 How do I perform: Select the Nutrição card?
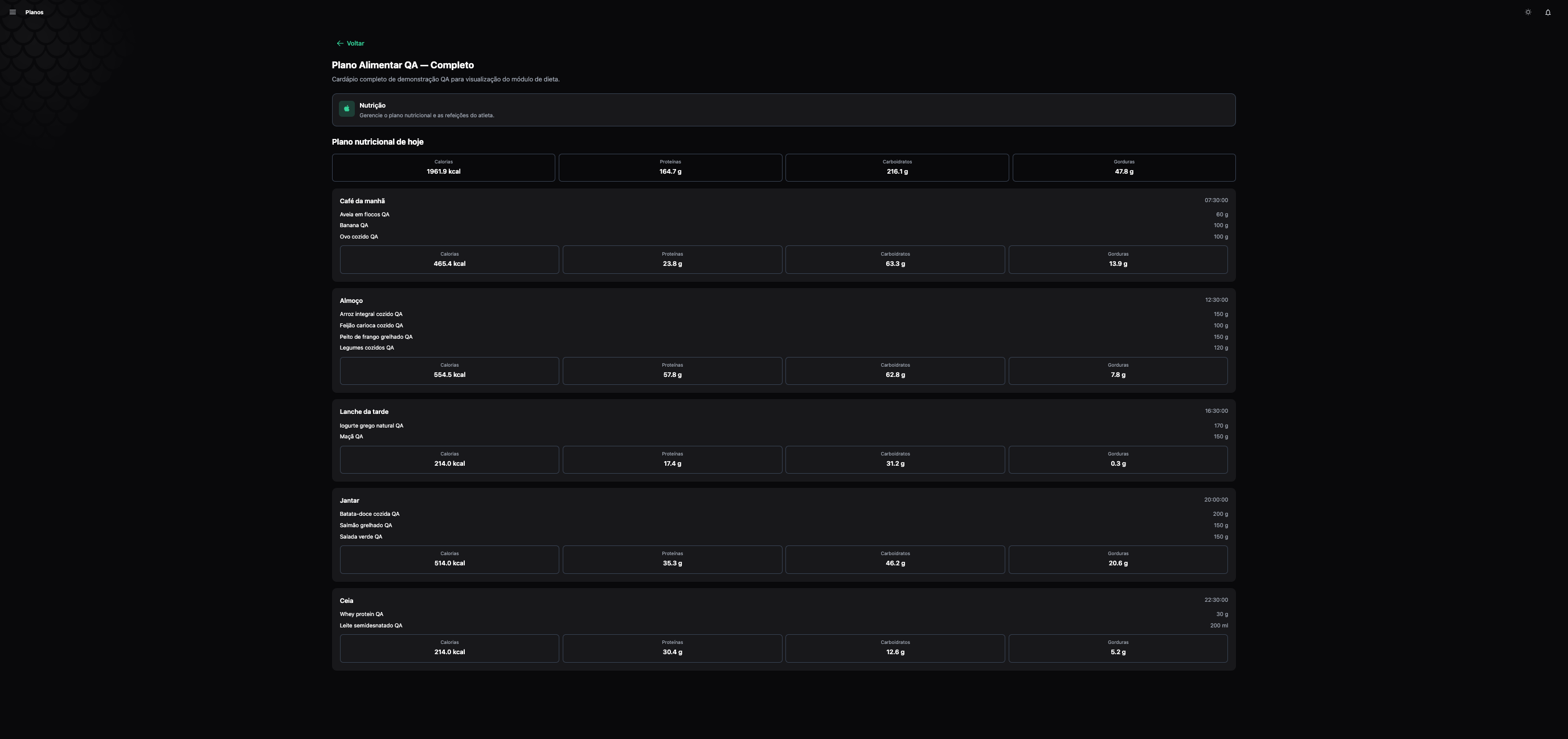pos(783,110)
